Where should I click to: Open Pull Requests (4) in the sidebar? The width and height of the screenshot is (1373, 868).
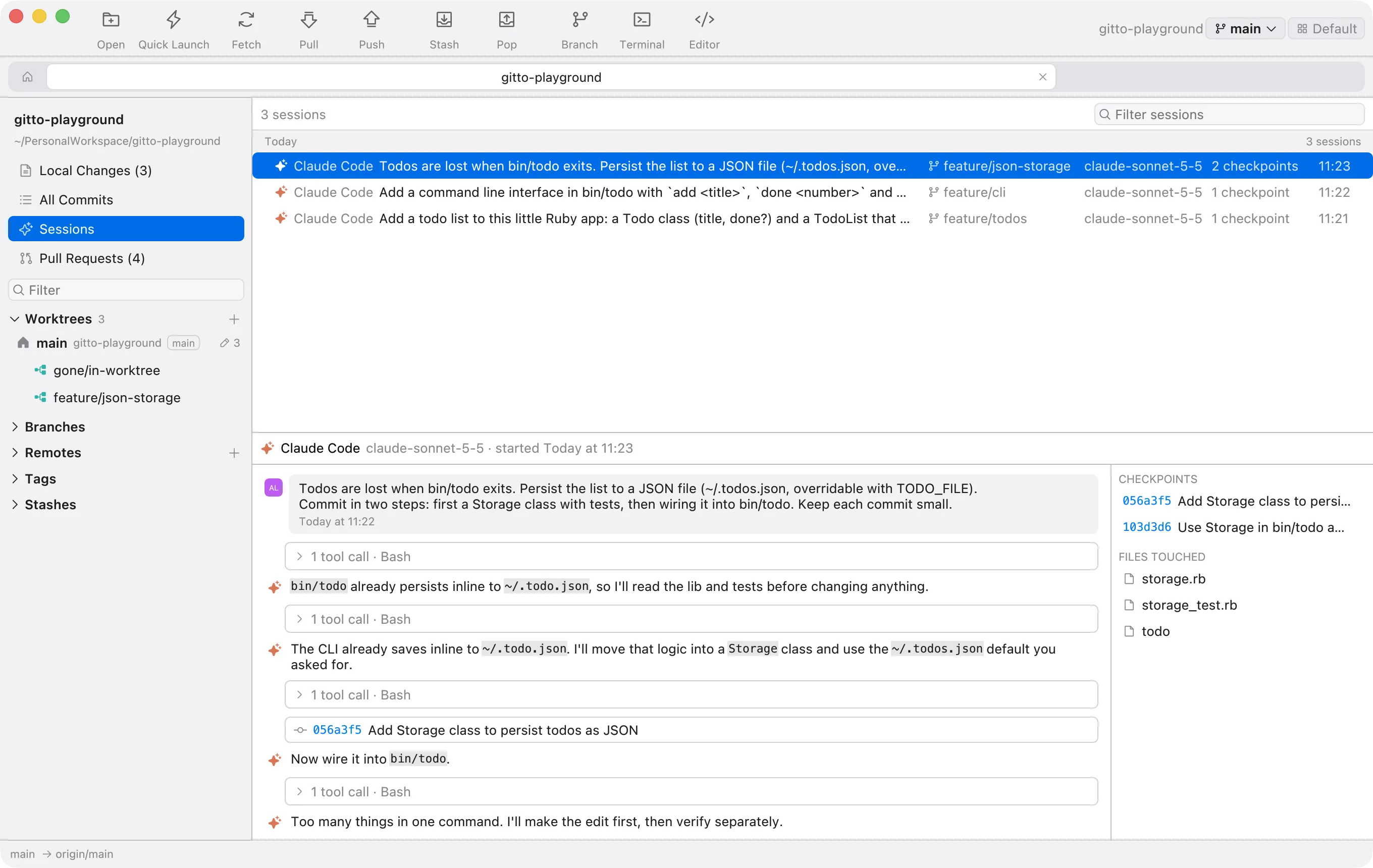126,258
